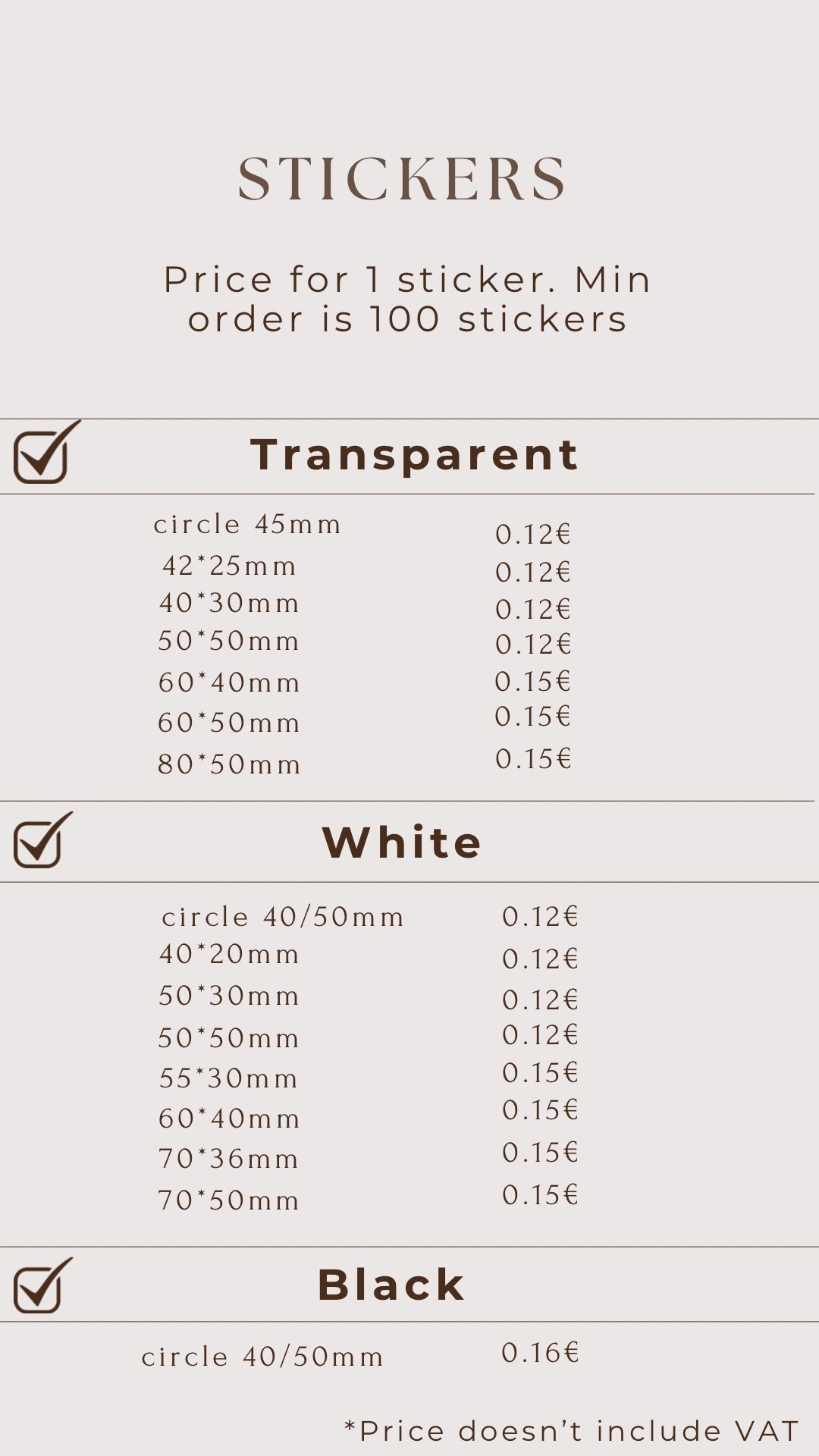Click the STICKERS title
Image resolution: width=819 pixels, height=1456 pixels.
point(402,180)
